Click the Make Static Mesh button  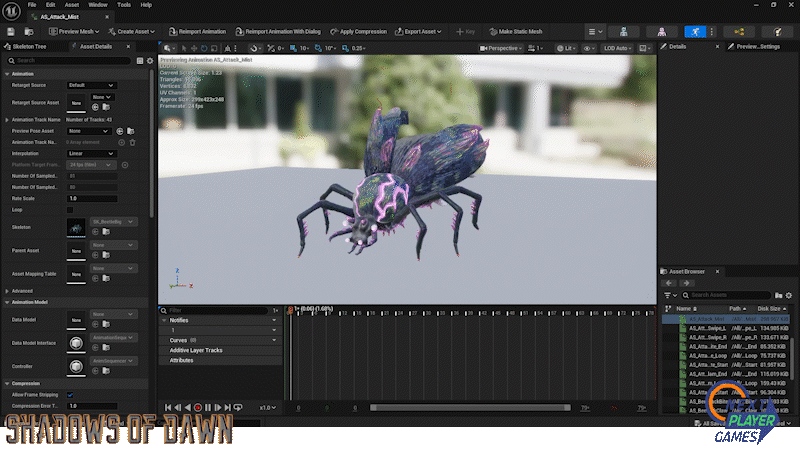click(x=518, y=32)
